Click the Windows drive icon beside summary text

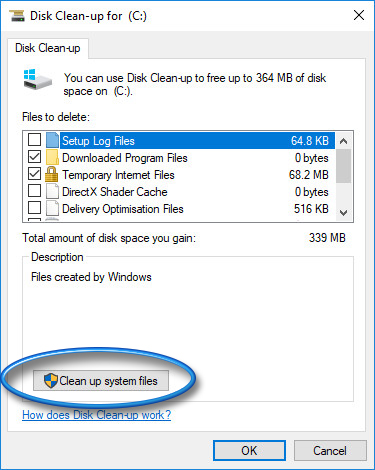(37, 79)
